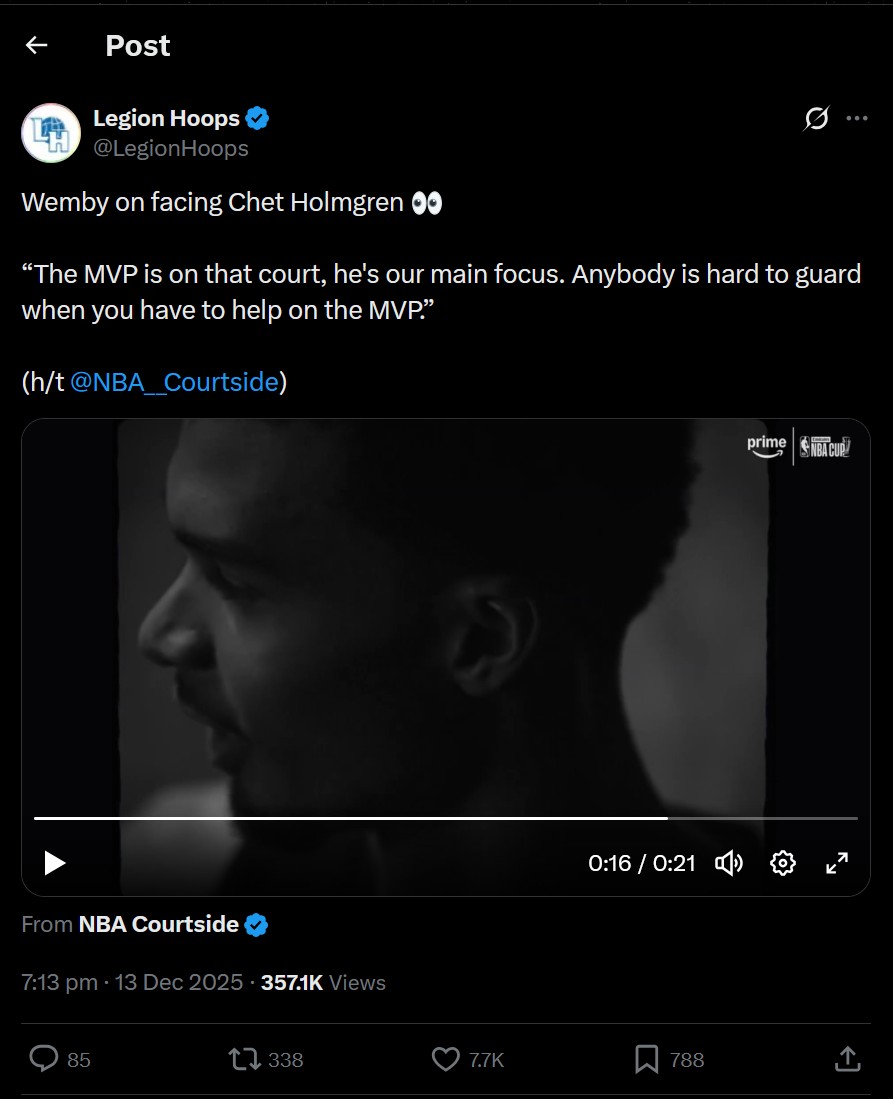The height and width of the screenshot is (1099, 893).
Task: Click the Legion Hoops display name
Action: tap(167, 118)
